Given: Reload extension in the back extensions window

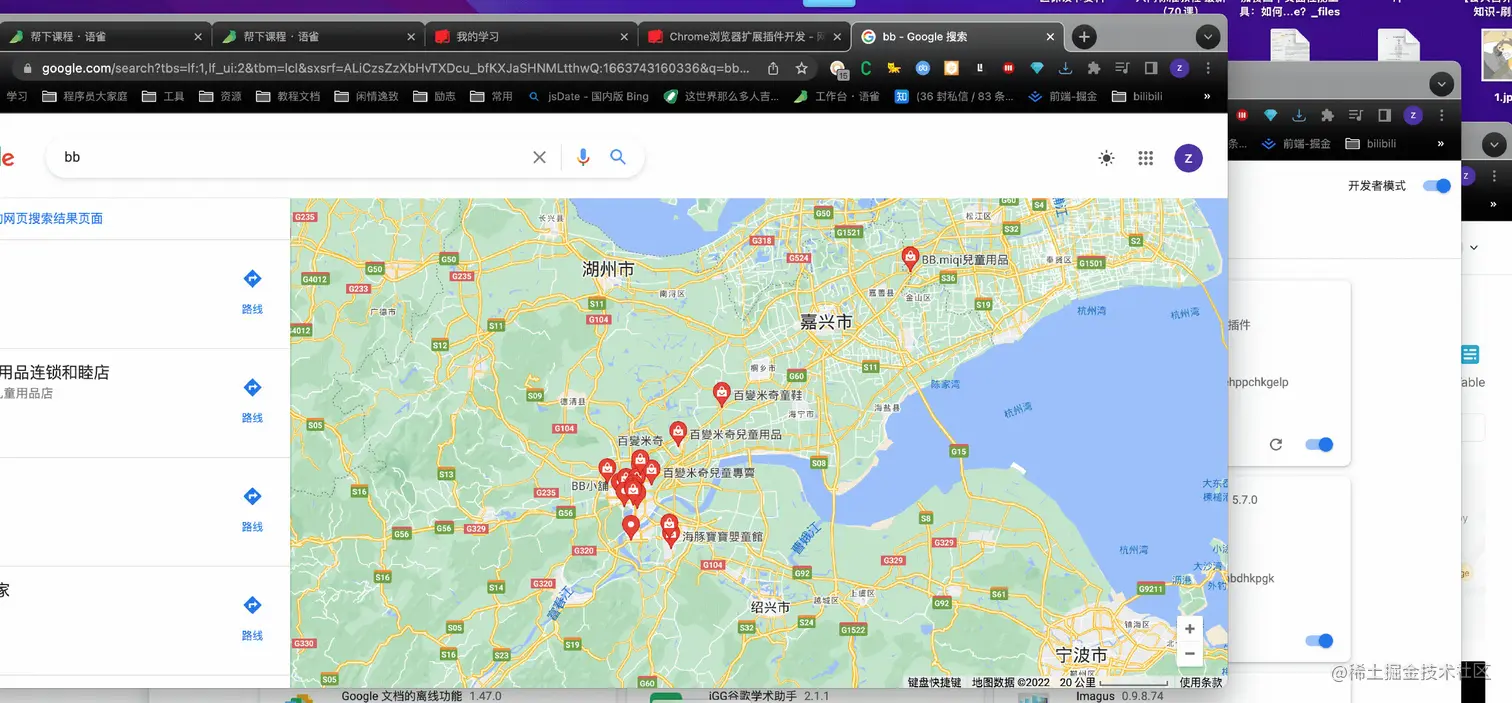Looking at the screenshot, I should [1276, 445].
